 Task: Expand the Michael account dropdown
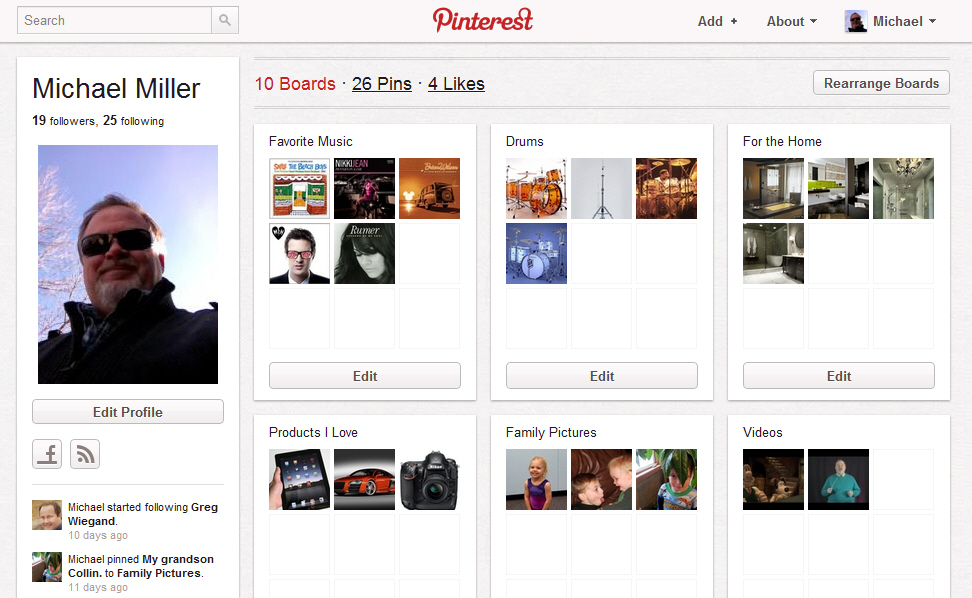[x=904, y=21]
